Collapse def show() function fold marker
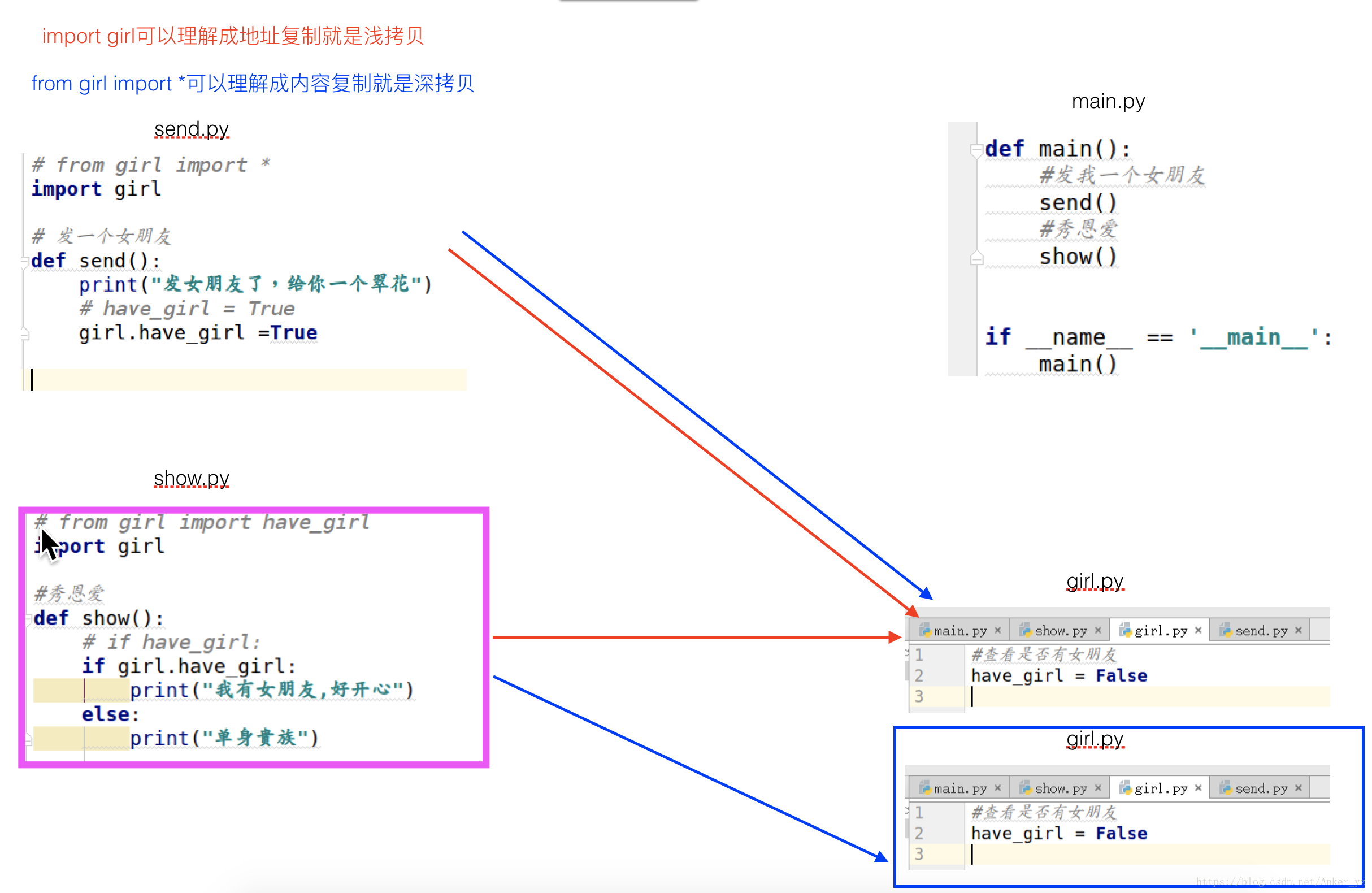The image size is (1372, 893). 29,620
